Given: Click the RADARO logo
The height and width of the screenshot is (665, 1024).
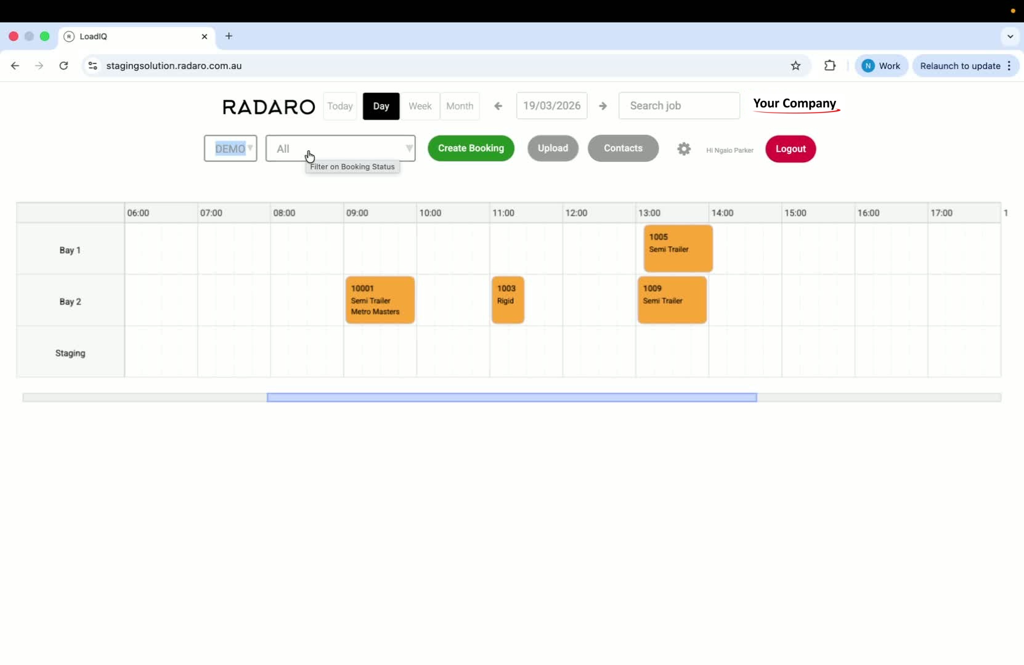Looking at the screenshot, I should click(x=268, y=106).
